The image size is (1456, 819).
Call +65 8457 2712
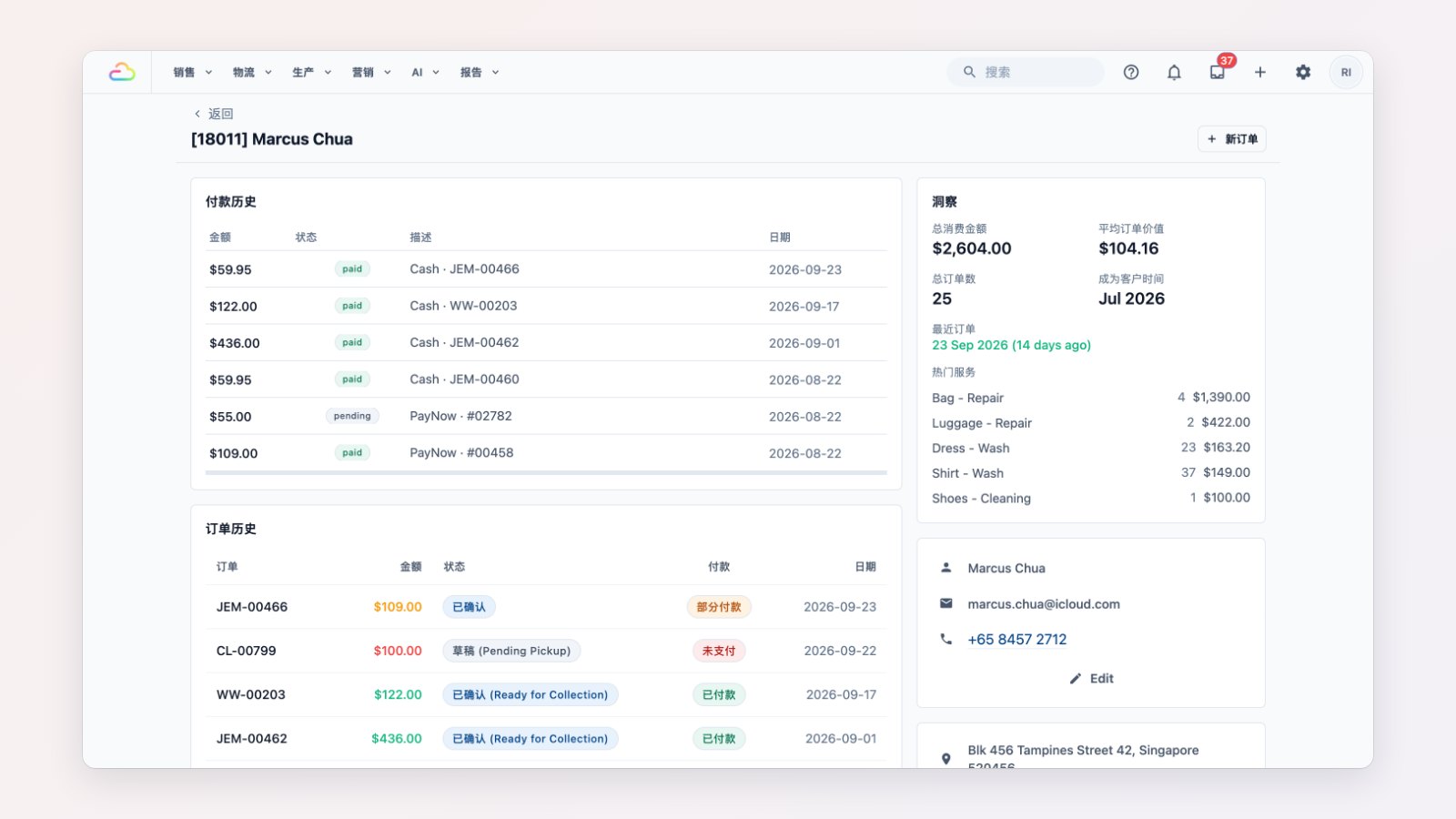[x=1017, y=639]
